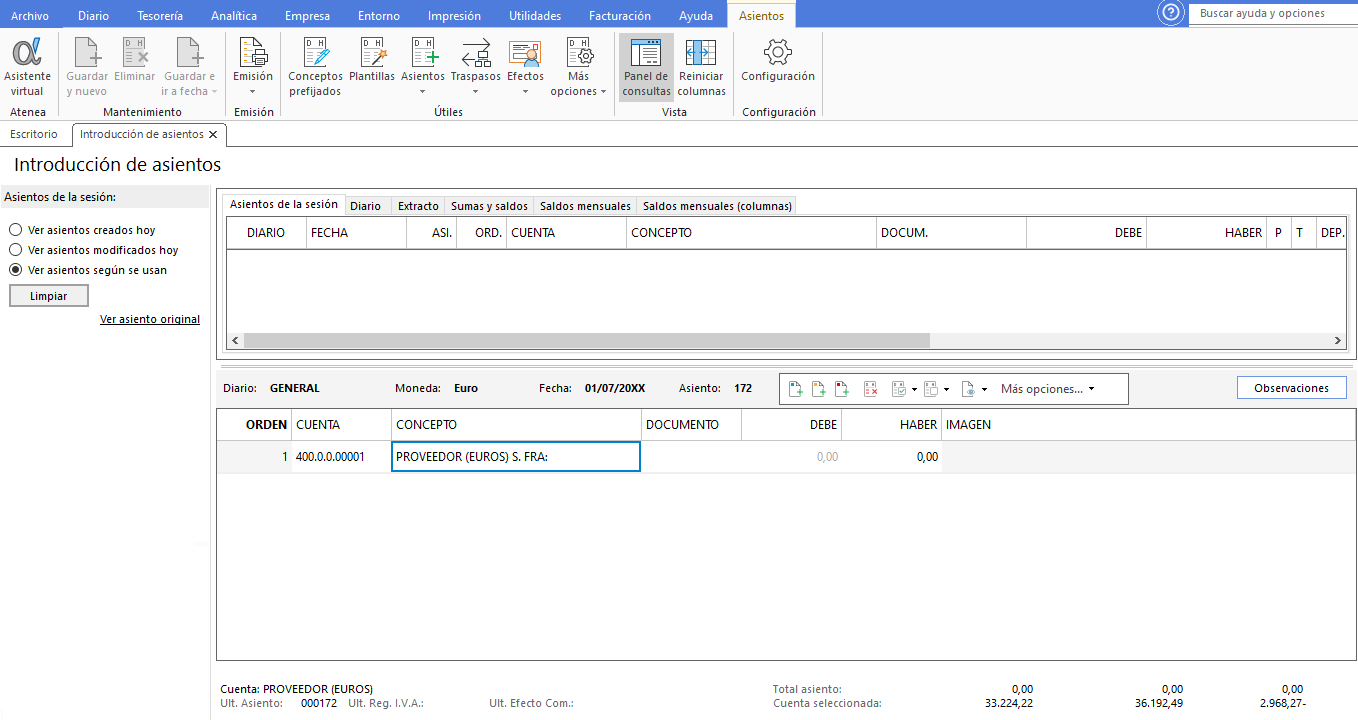Switch to the Escritorio tab
Image resolution: width=1358 pixels, height=720 pixels.
tap(34, 134)
